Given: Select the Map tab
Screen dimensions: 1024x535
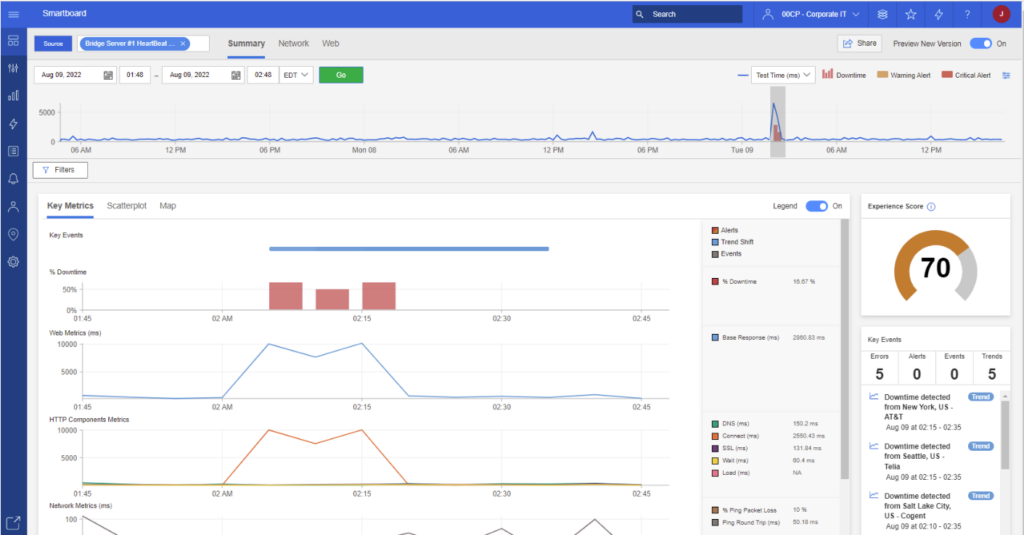Looking at the screenshot, I should coord(168,206).
